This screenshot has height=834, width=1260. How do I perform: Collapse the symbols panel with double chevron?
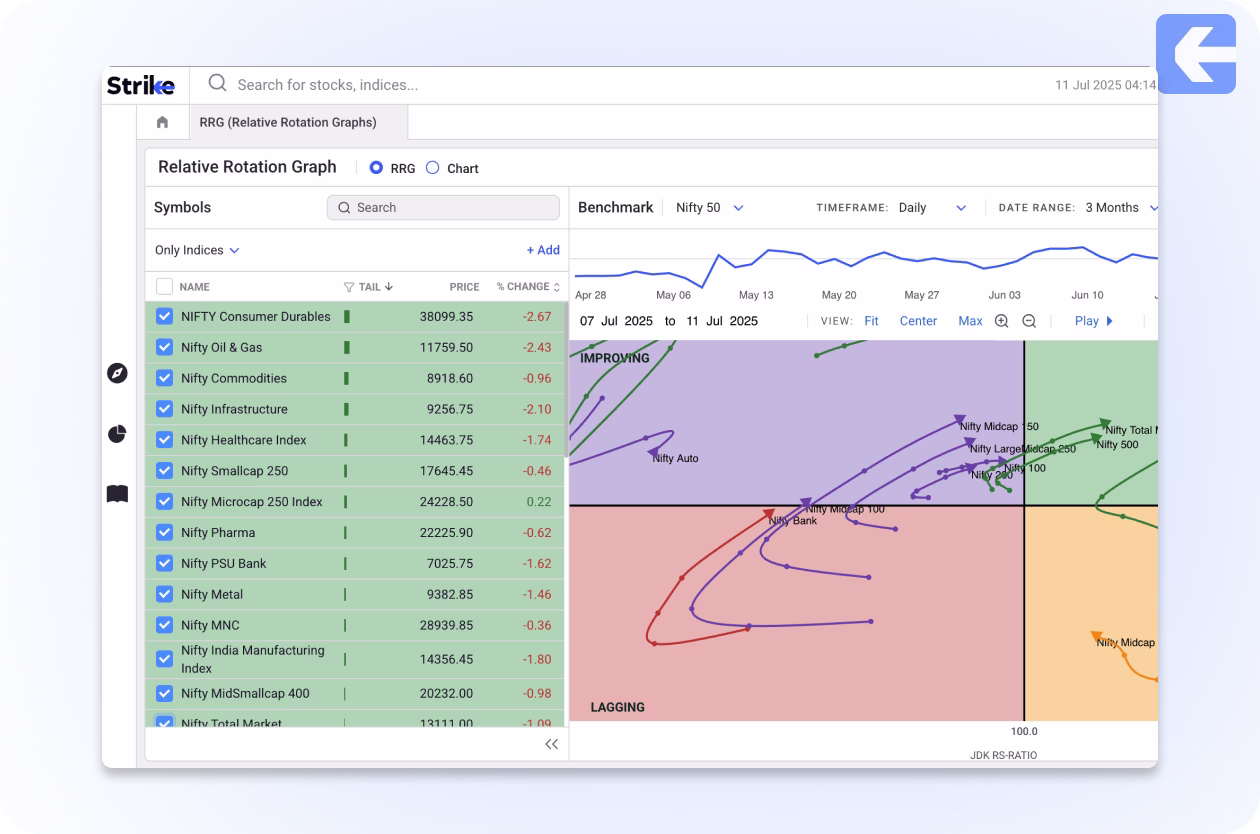[x=551, y=744]
